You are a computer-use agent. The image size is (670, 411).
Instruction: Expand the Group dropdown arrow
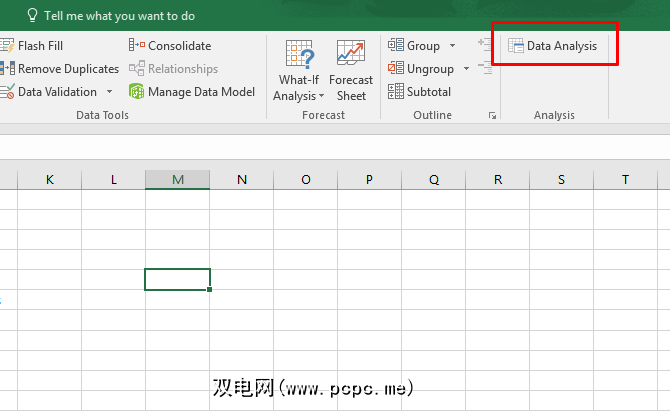tap(452, 46)
